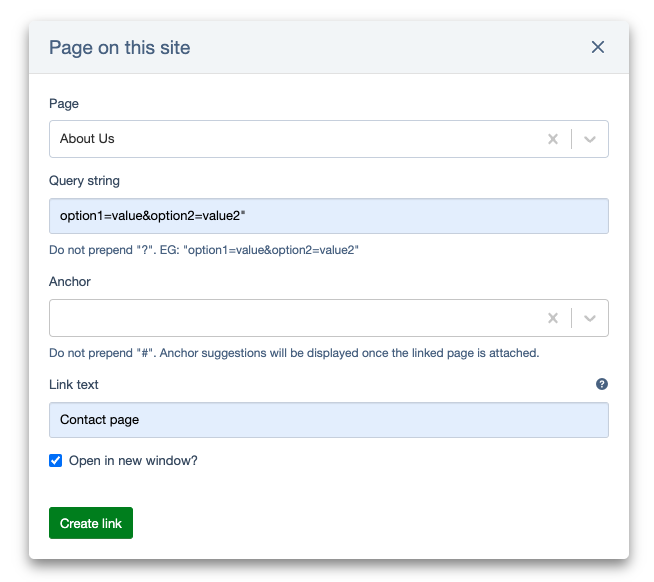Click the "Page" field label
The height and width of the screenshot is (582, 654).
click(x=64, y=103)
